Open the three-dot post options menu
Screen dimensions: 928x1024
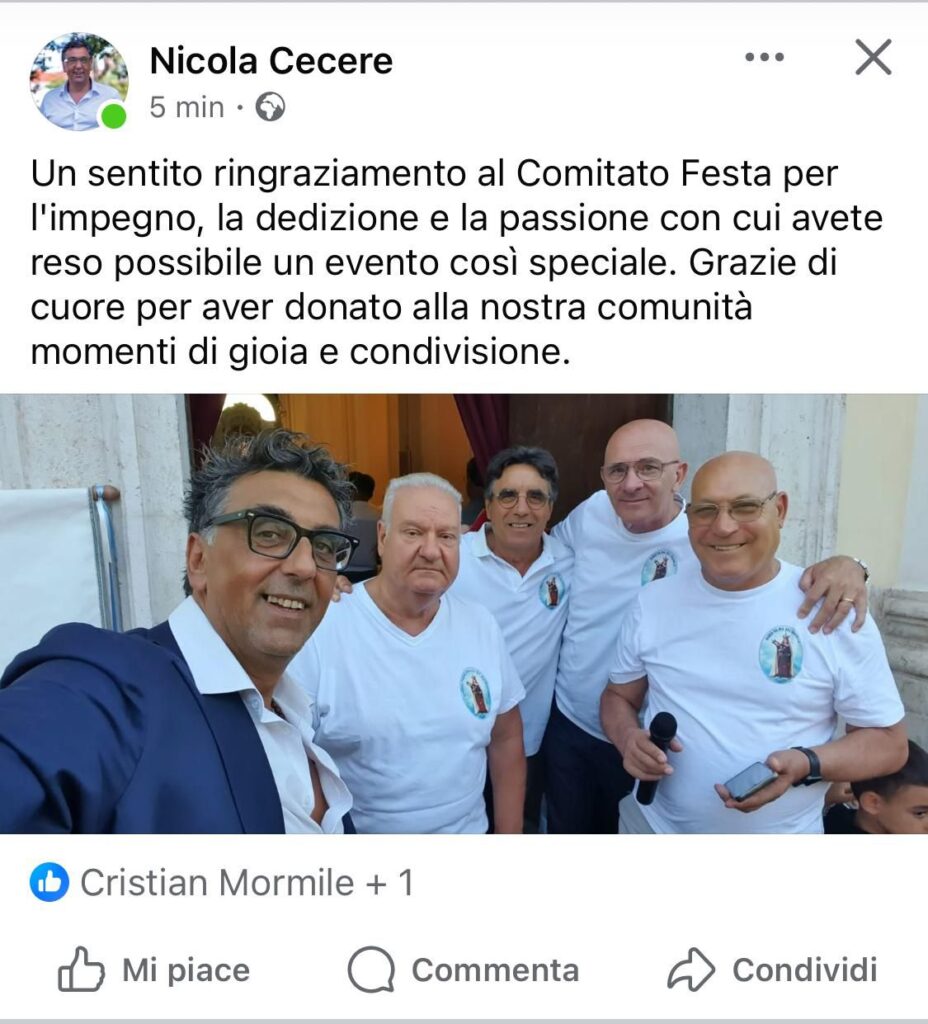point(765,57)
